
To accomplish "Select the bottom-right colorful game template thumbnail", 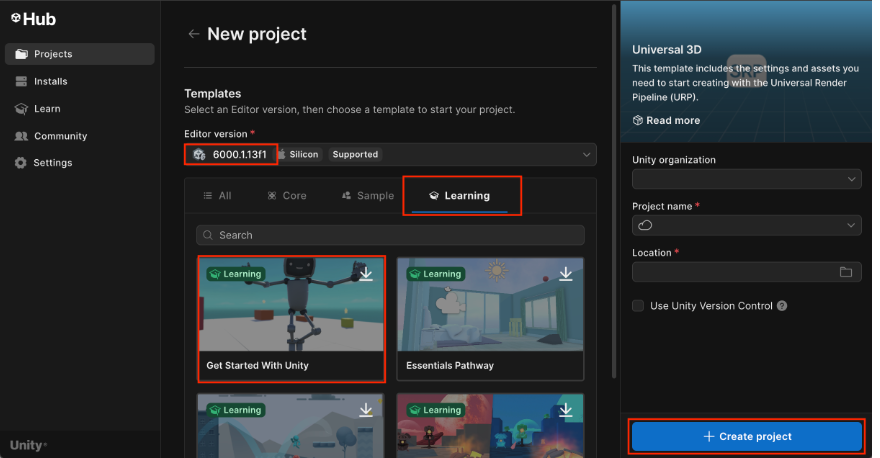I will pyautogui.click(x=491, y=425).
